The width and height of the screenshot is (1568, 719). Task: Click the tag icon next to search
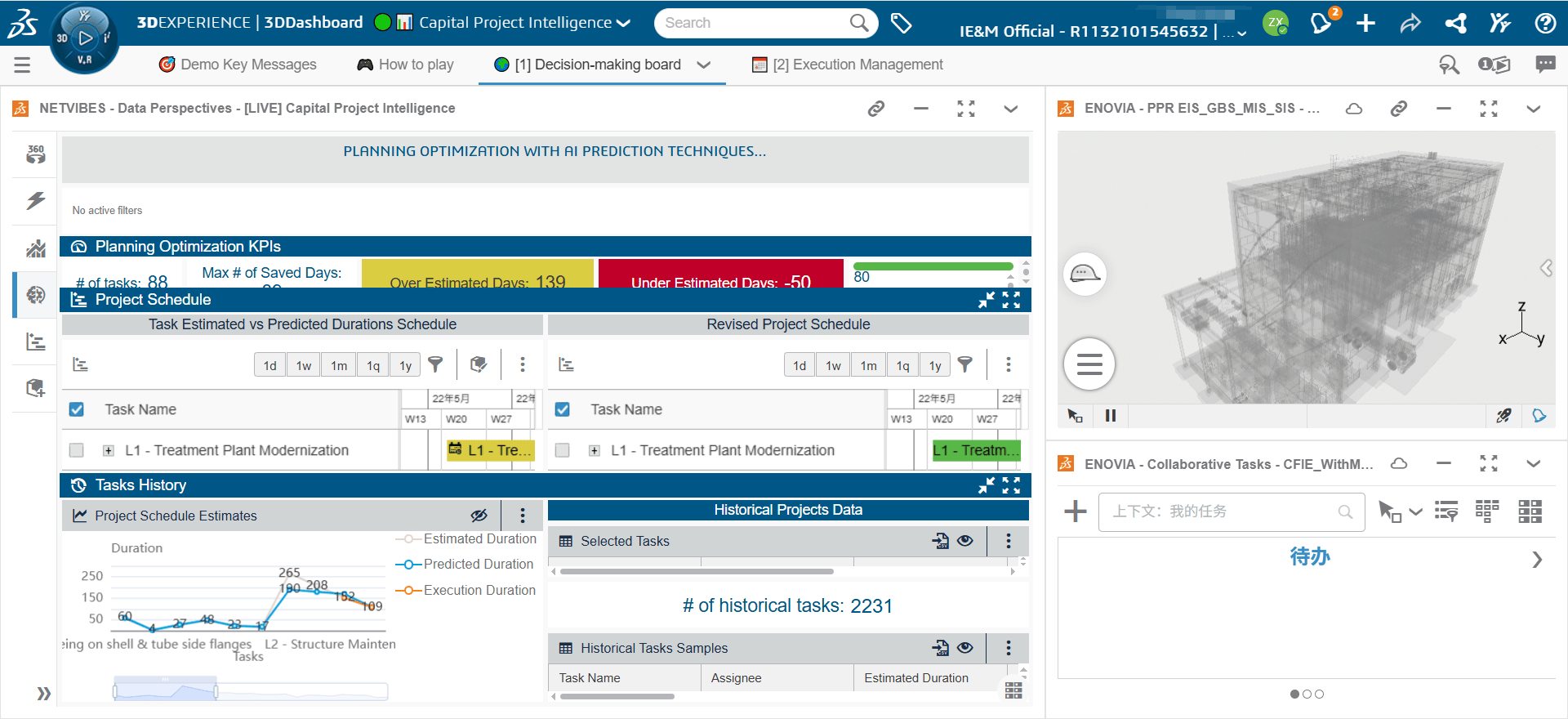tap(901, 23)
